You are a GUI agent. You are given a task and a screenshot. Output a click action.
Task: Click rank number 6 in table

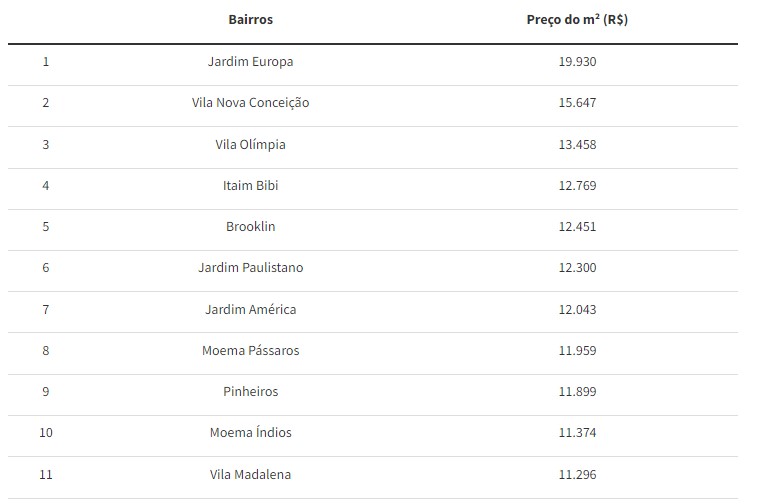tap(45, 268)
